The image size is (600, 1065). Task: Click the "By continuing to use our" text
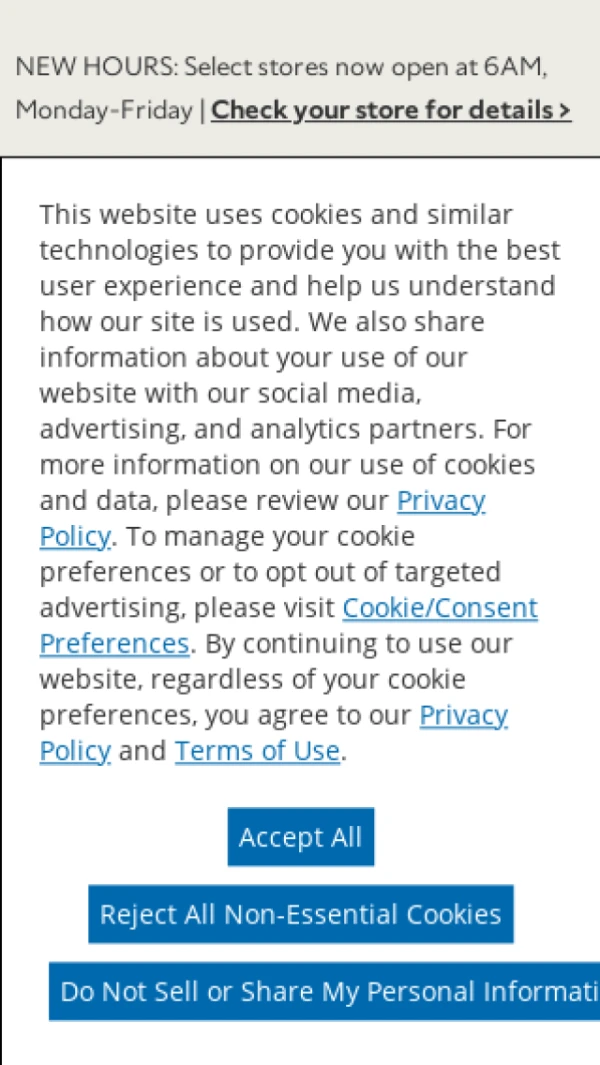click(362, 643)
